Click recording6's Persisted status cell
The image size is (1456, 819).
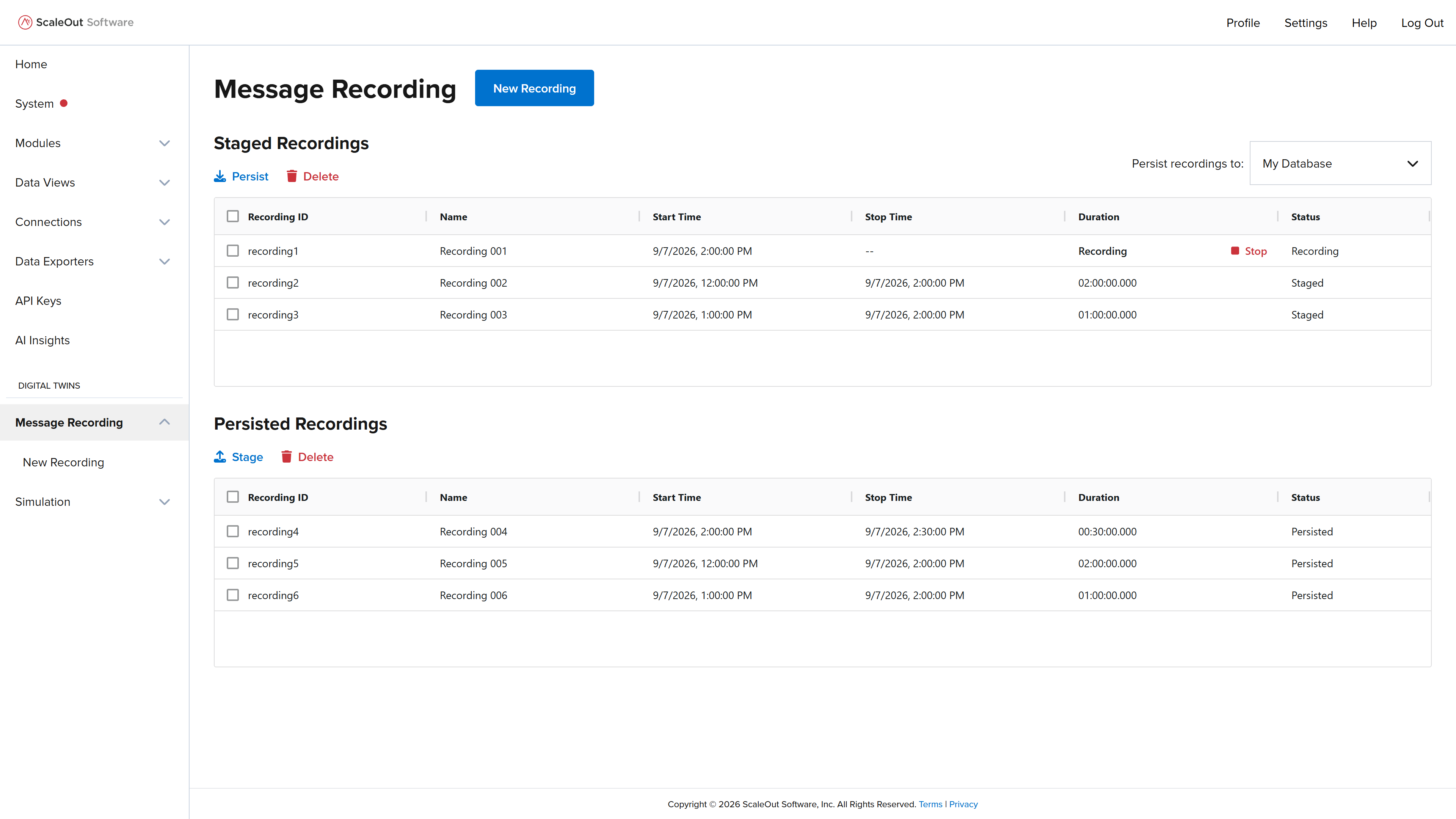point(1312,595)
